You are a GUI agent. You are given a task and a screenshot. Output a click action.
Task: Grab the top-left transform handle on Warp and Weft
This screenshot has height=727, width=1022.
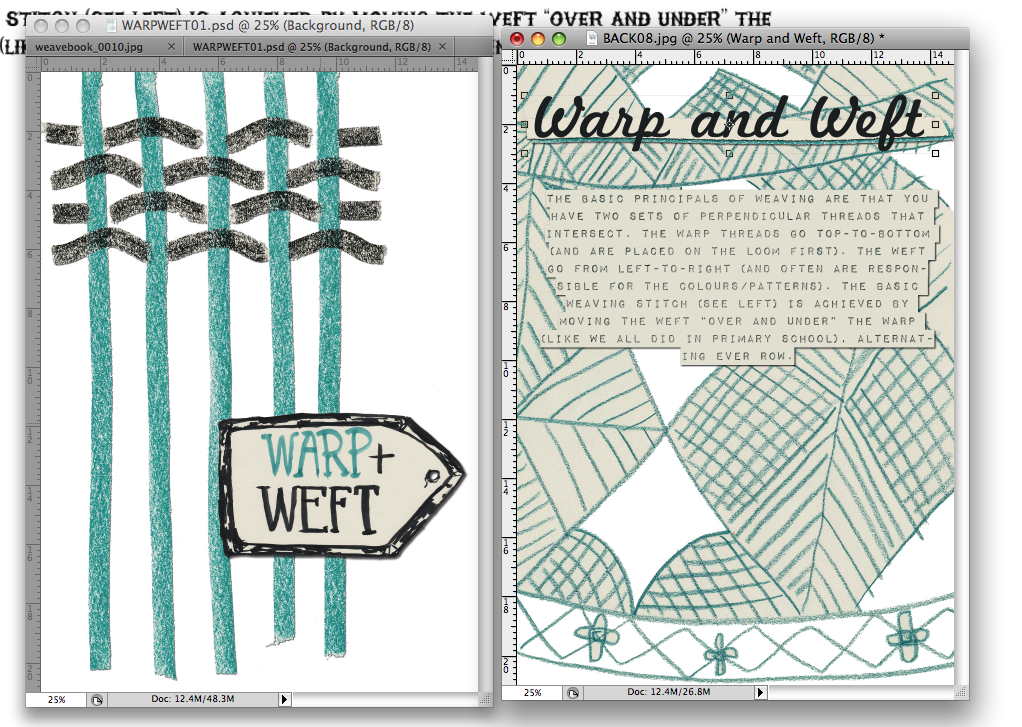tap(525, 95)
